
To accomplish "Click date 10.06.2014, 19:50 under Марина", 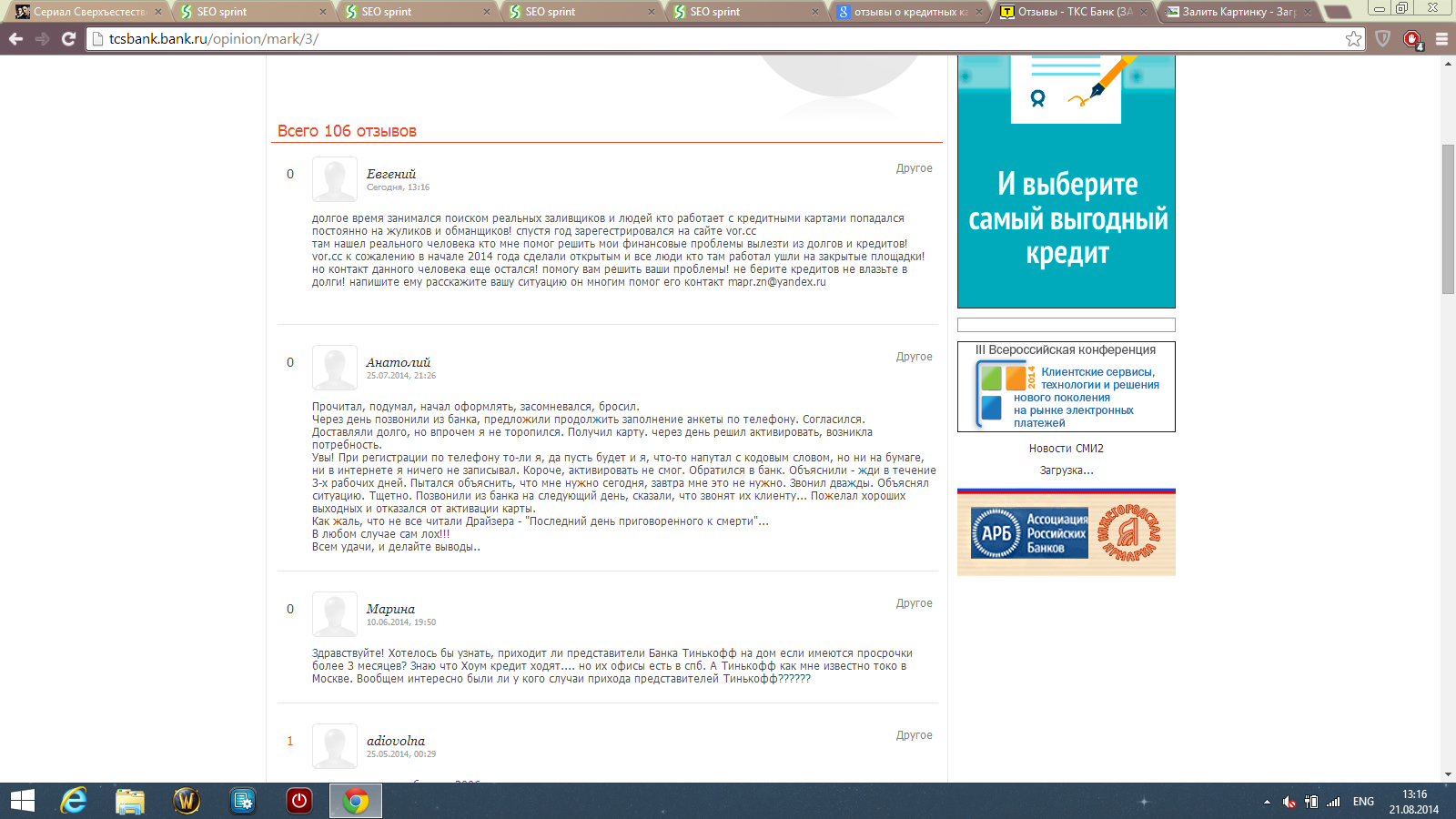I will [401, 622].
